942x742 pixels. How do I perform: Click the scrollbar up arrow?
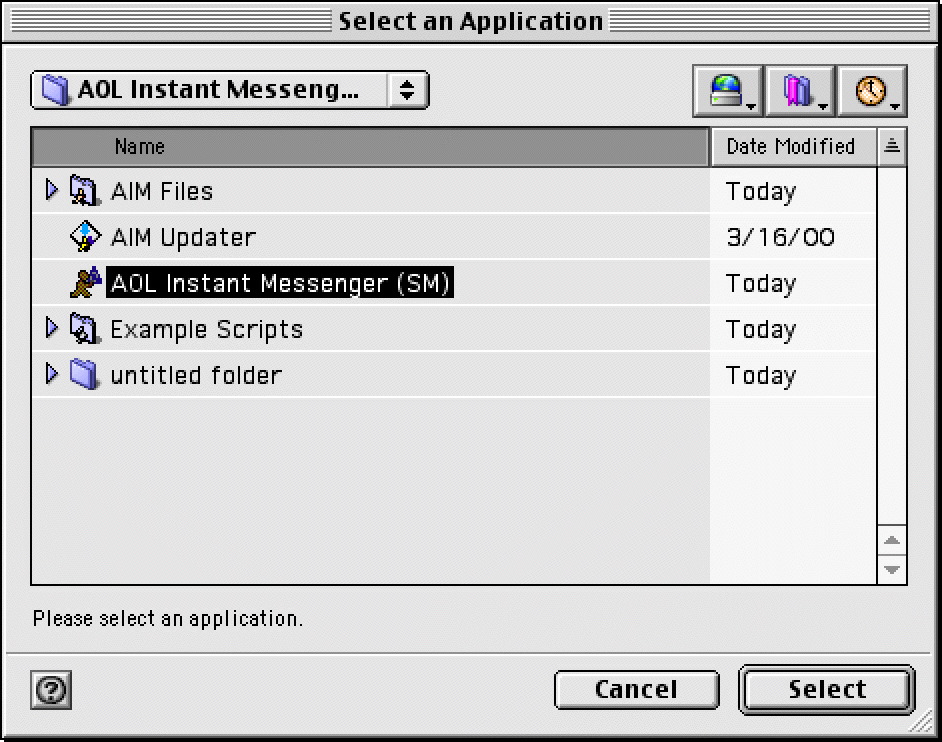click(x=892, y=540)
